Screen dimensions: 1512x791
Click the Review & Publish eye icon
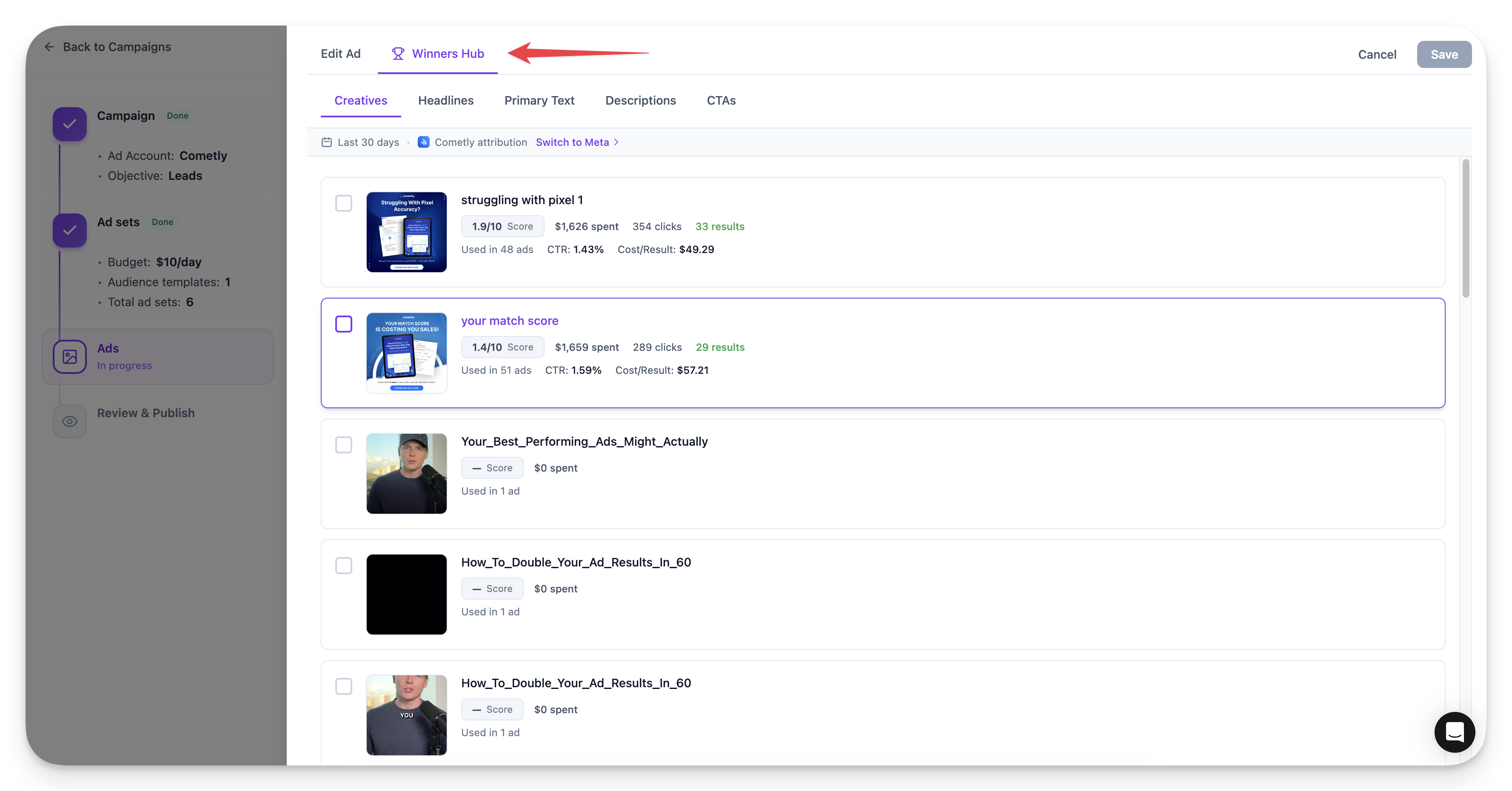click(70, 421)
